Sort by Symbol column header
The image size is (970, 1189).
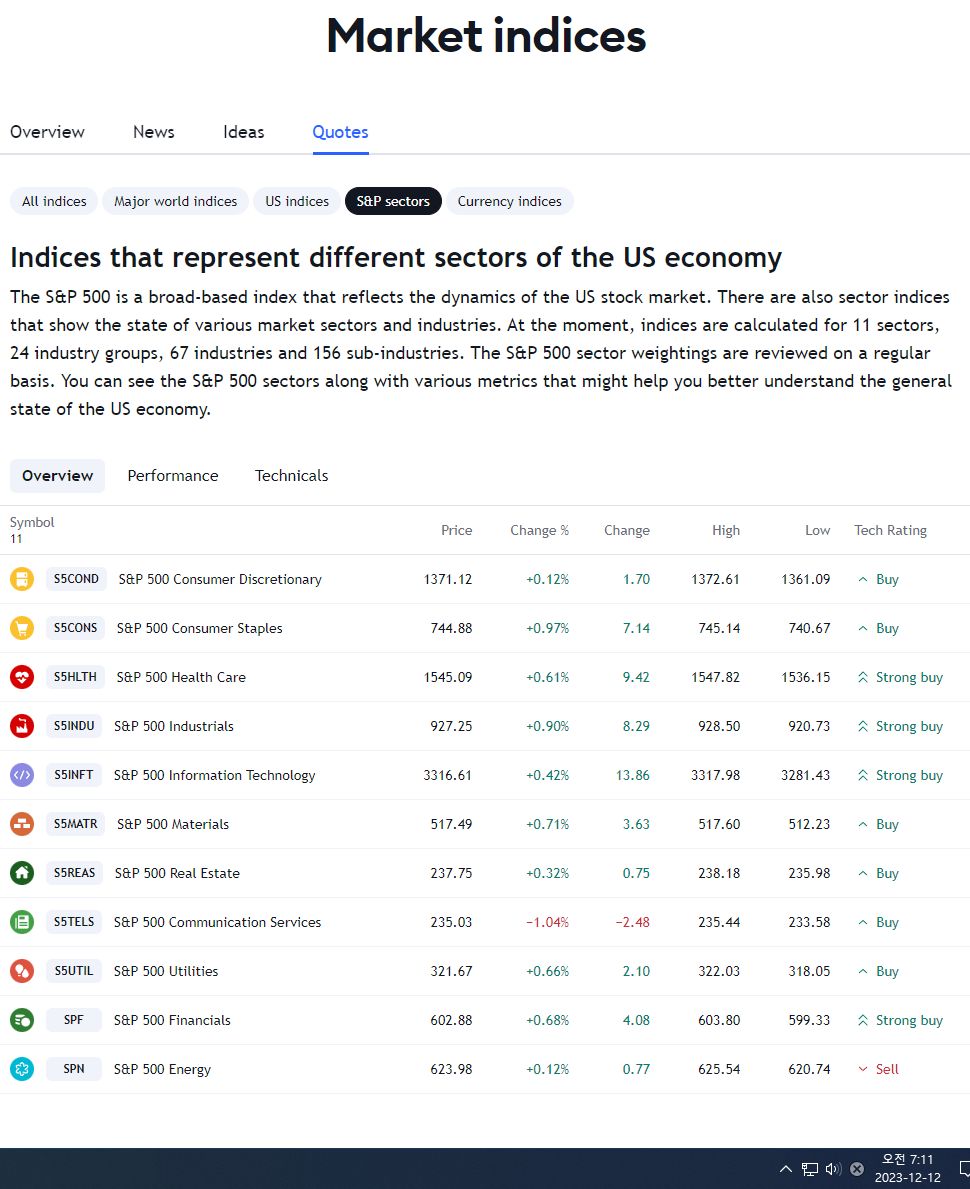(x=32, y=522)
